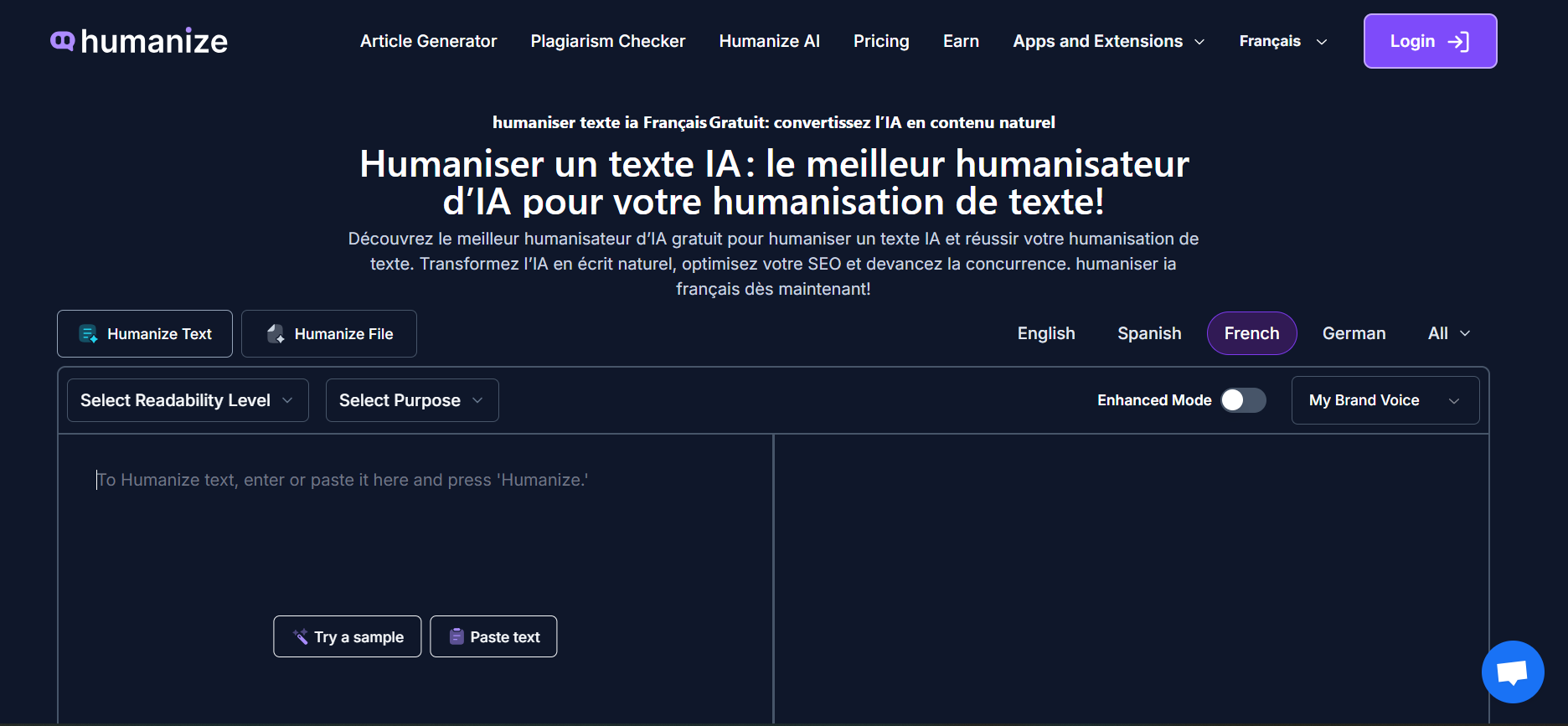Click Try a sample button
This screenshot has height=726, width=1568.
tap(347, 637)
